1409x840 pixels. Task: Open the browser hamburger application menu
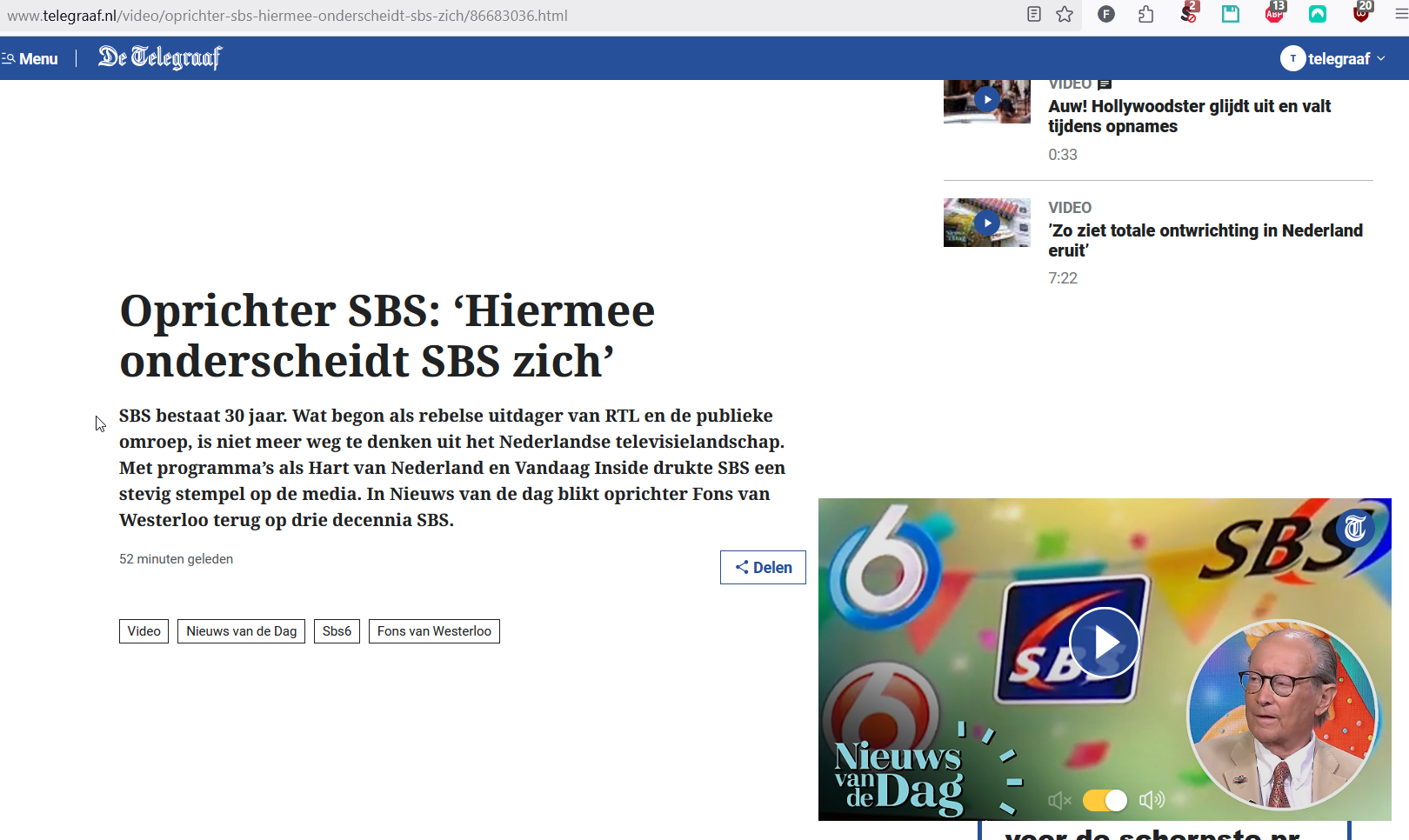point(1401,14)
